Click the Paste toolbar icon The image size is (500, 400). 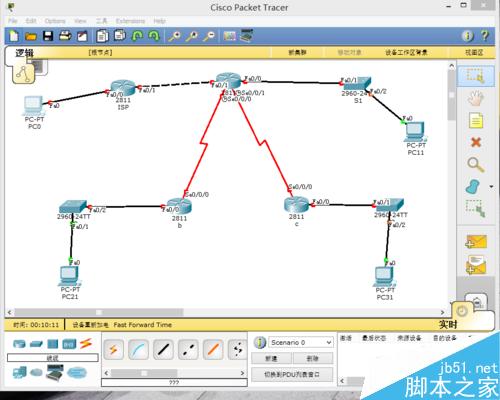click(120, 35)
